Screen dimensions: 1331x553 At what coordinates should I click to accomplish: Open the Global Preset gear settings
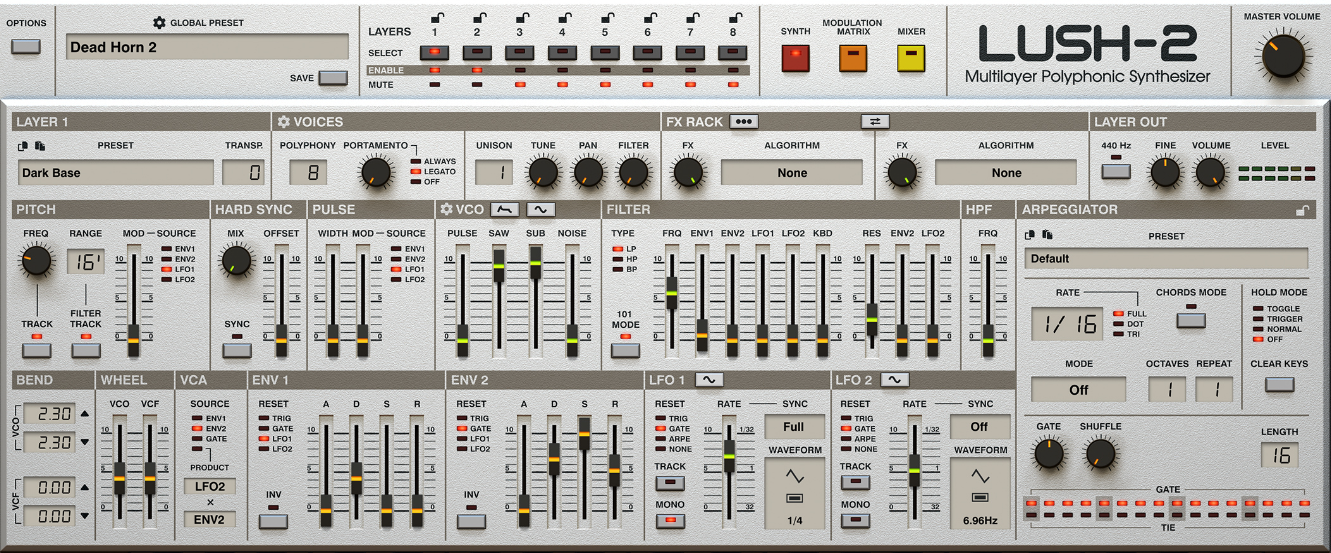(159, 23)
